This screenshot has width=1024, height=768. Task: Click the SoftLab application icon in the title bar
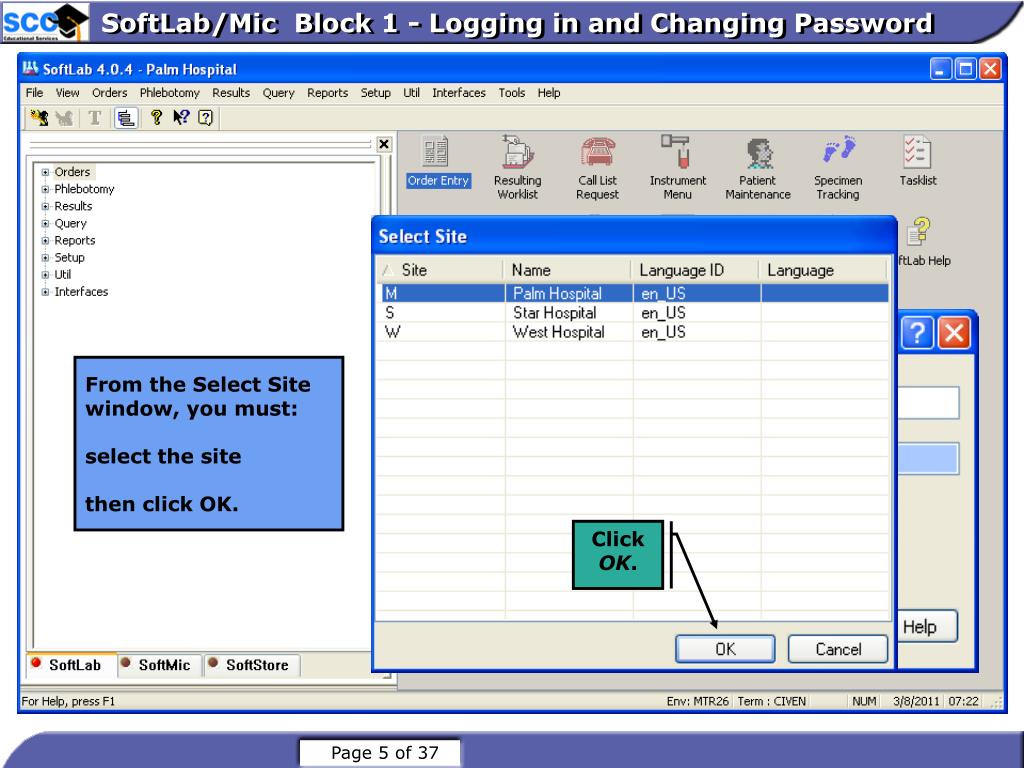pos(30,69)
